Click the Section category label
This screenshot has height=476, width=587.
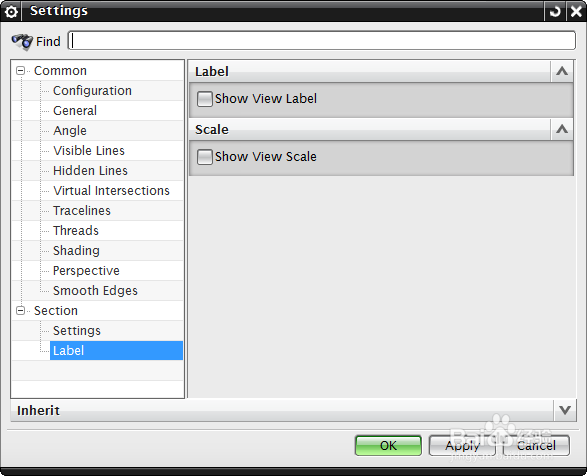(x=56, y=310)
